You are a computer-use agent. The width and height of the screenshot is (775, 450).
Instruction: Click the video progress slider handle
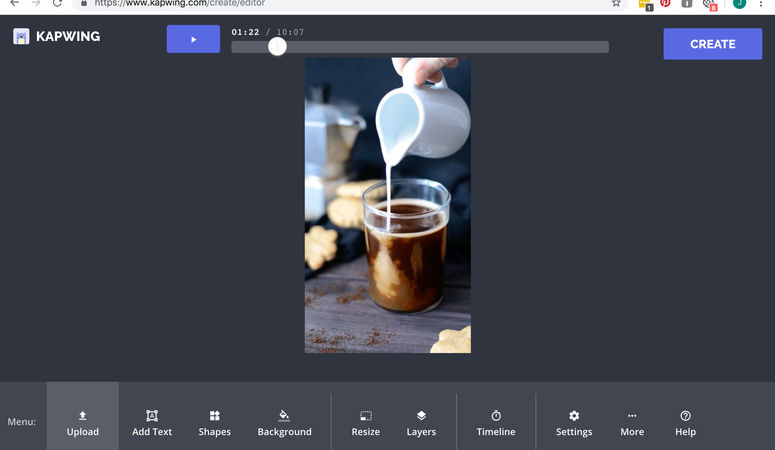277,46
